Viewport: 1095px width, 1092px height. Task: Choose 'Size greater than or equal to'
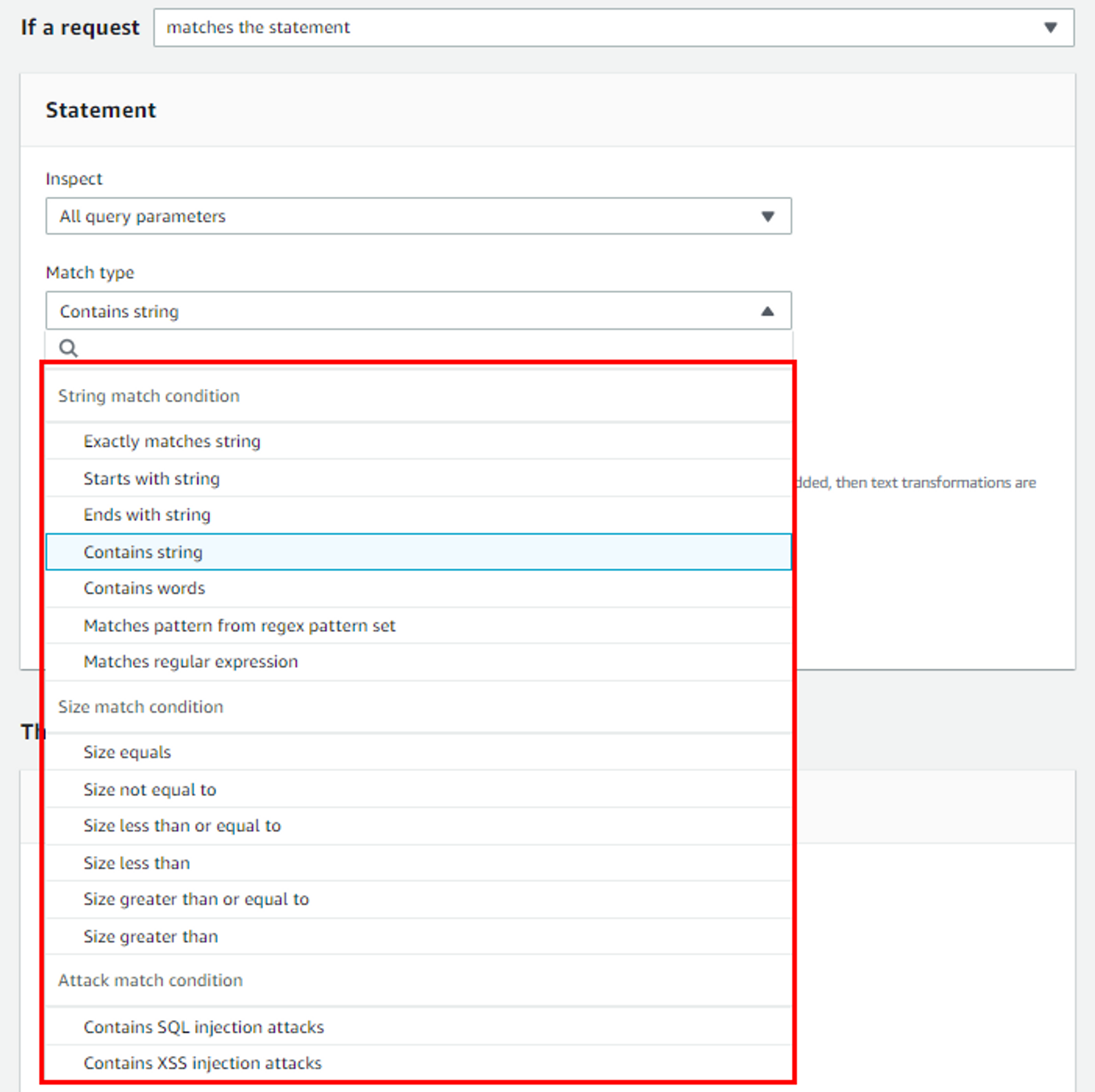196,899
